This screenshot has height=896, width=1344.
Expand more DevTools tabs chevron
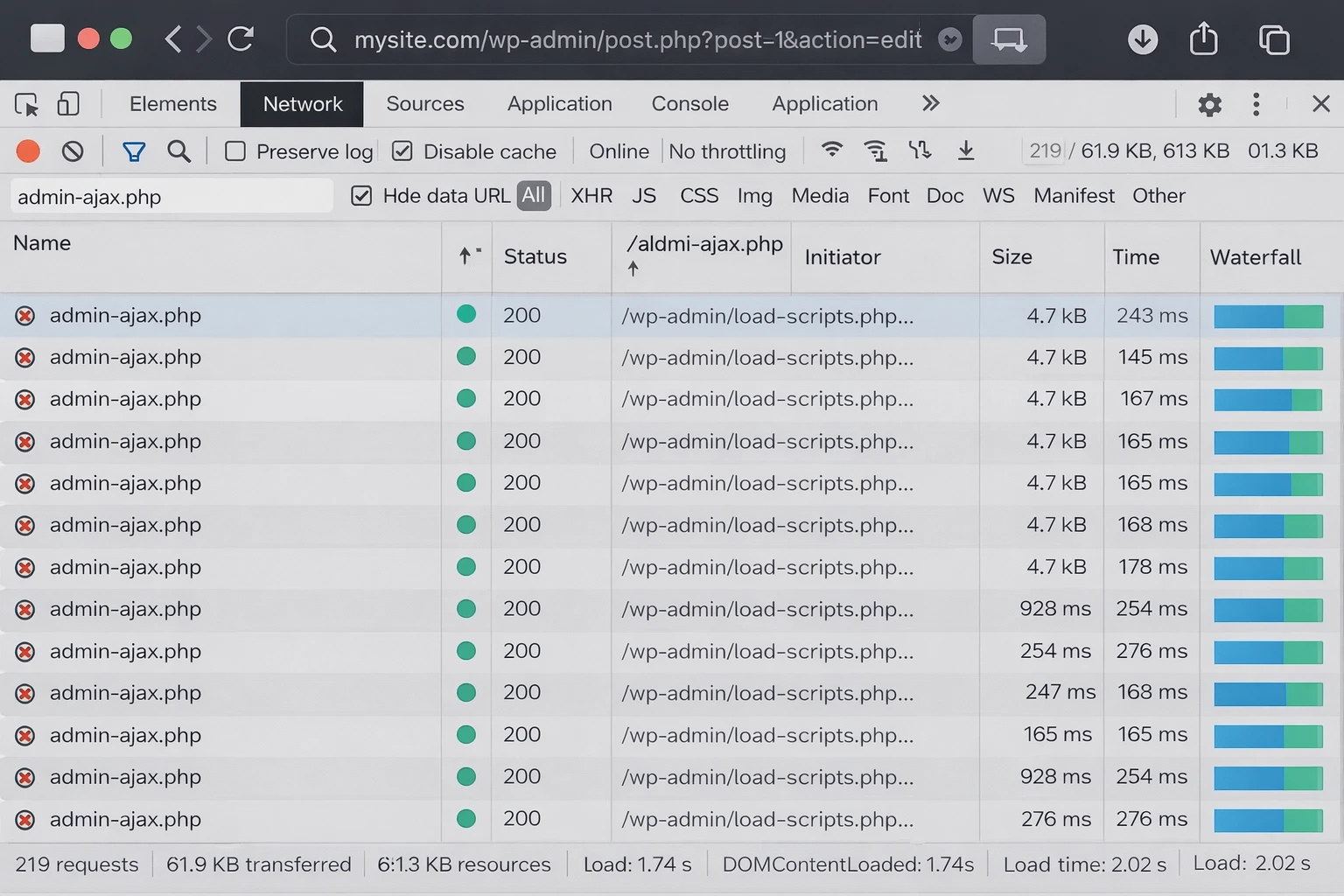point(930,103)
